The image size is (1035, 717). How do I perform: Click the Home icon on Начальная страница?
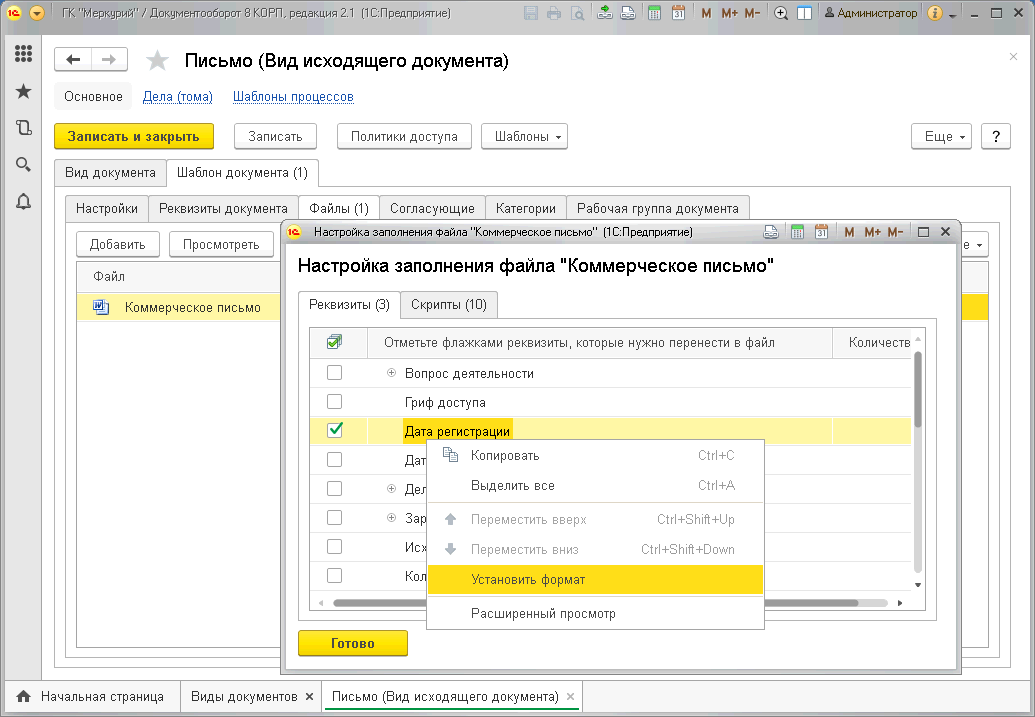[x=24, y=697]
